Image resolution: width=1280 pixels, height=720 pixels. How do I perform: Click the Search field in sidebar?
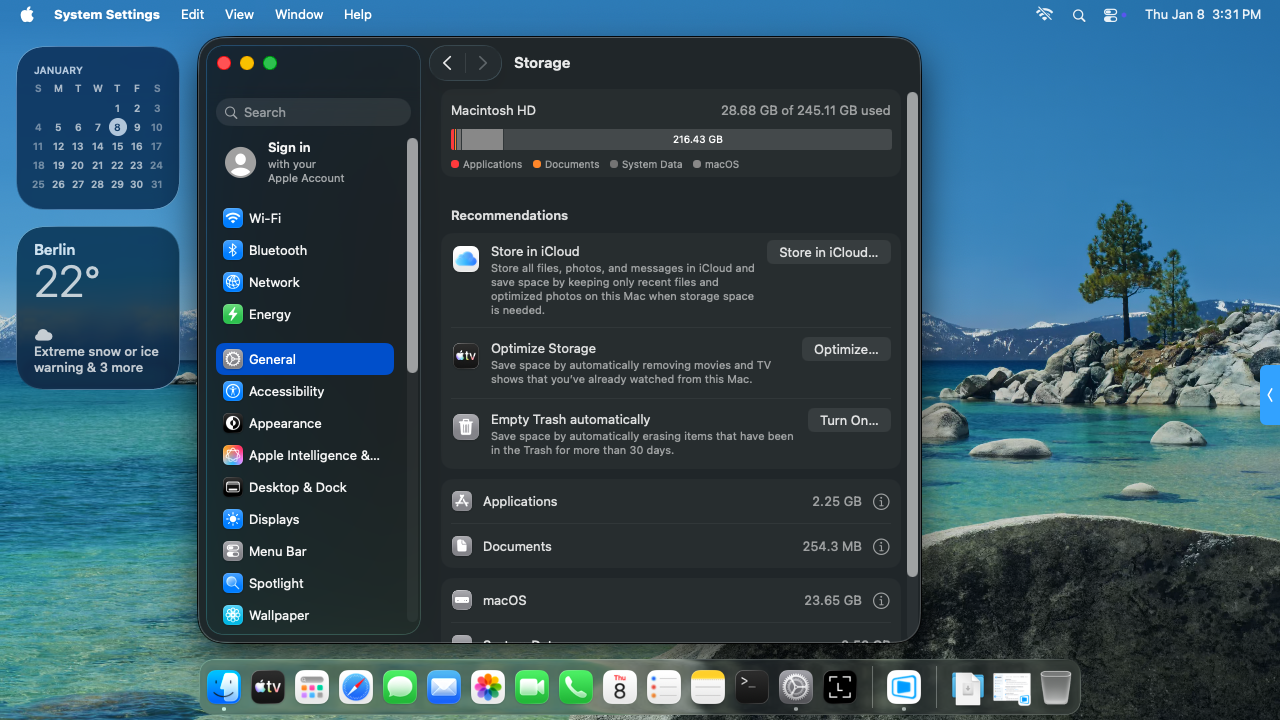314,112
